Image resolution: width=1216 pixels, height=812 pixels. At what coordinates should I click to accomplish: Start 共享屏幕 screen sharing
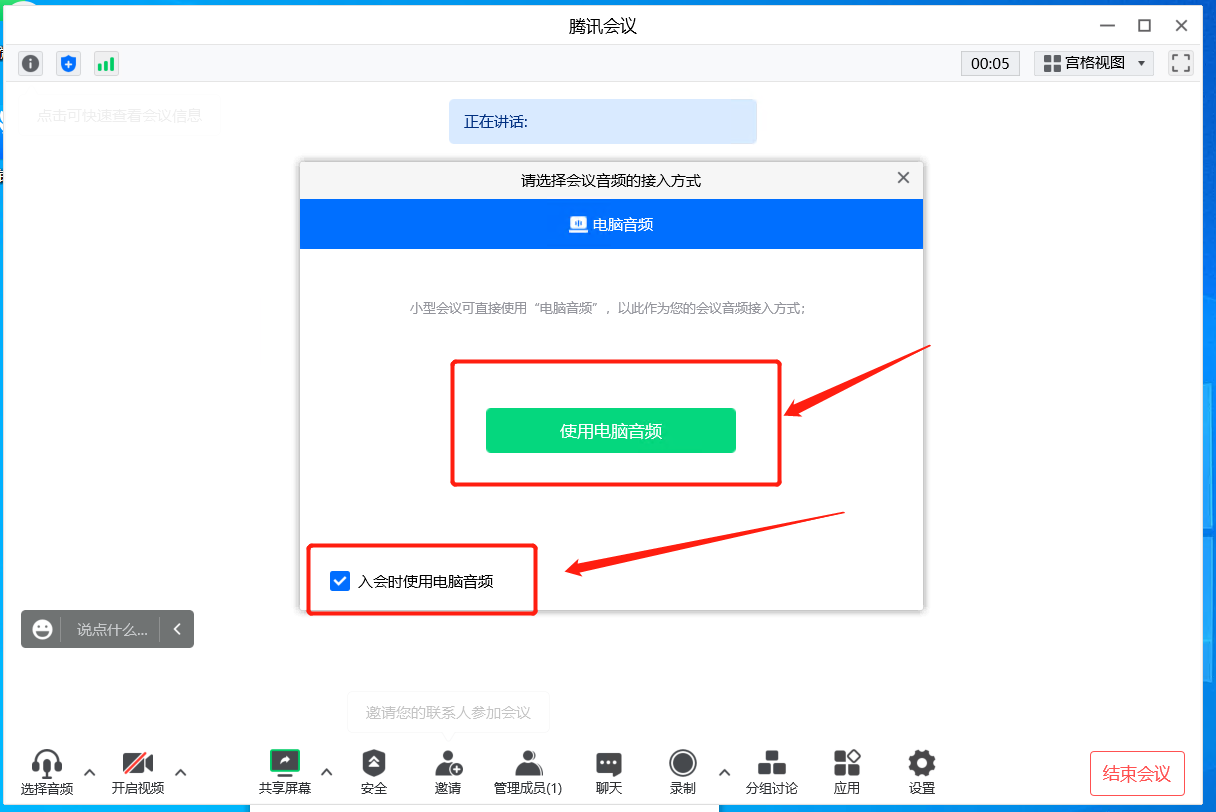tap(285, 772)
